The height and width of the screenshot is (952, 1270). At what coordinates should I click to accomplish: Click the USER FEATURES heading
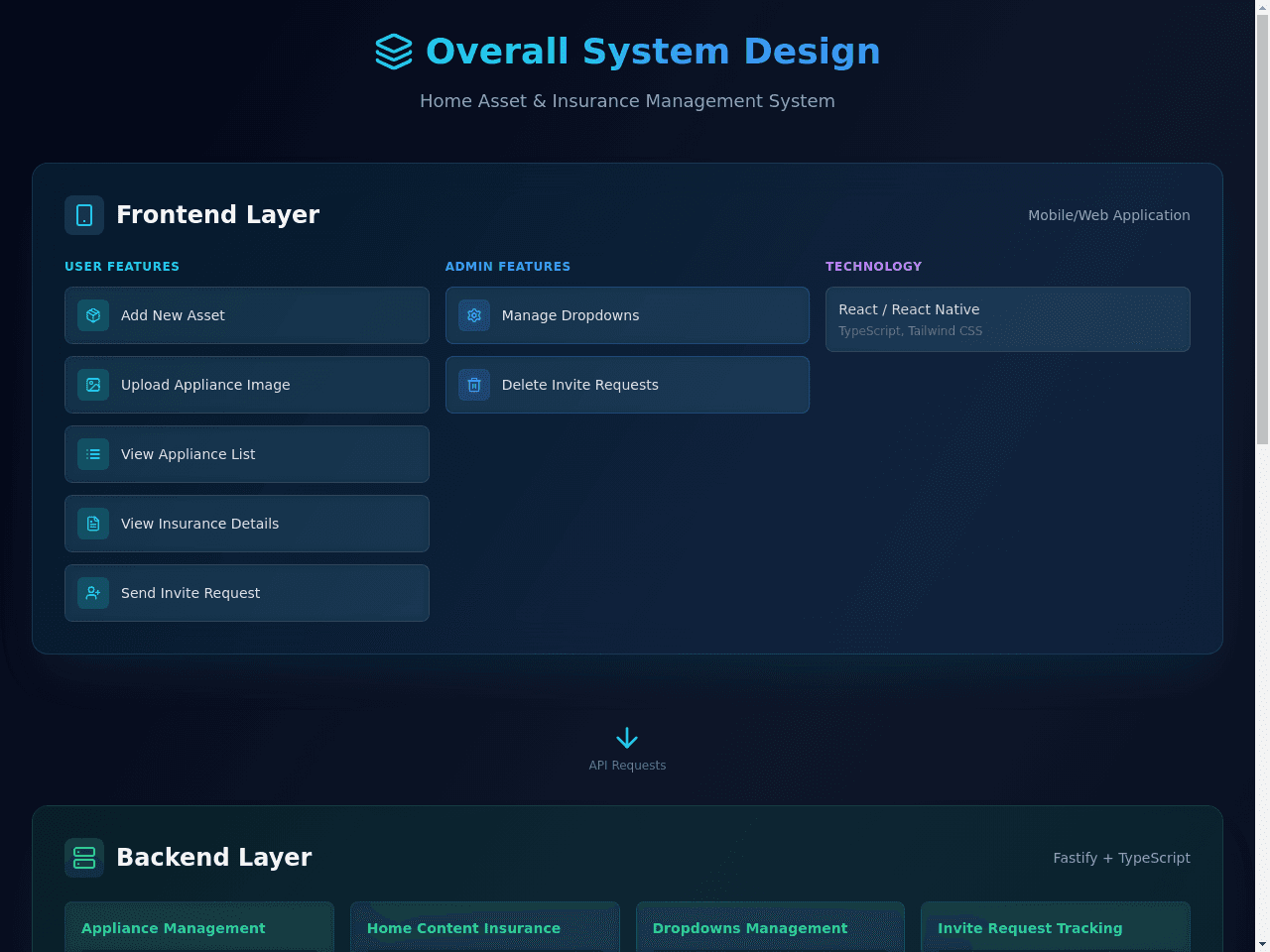tap(122, 267)
